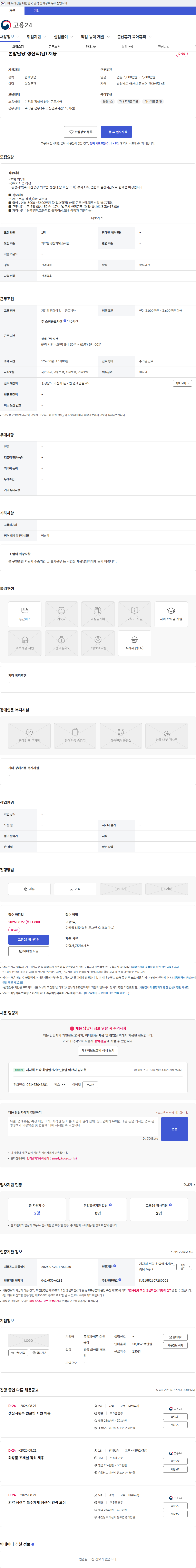This screenshot has width=196, height=1568.
Task: Click info icon beside 빅데이터 추천 정보
Action: point(33,1544)
